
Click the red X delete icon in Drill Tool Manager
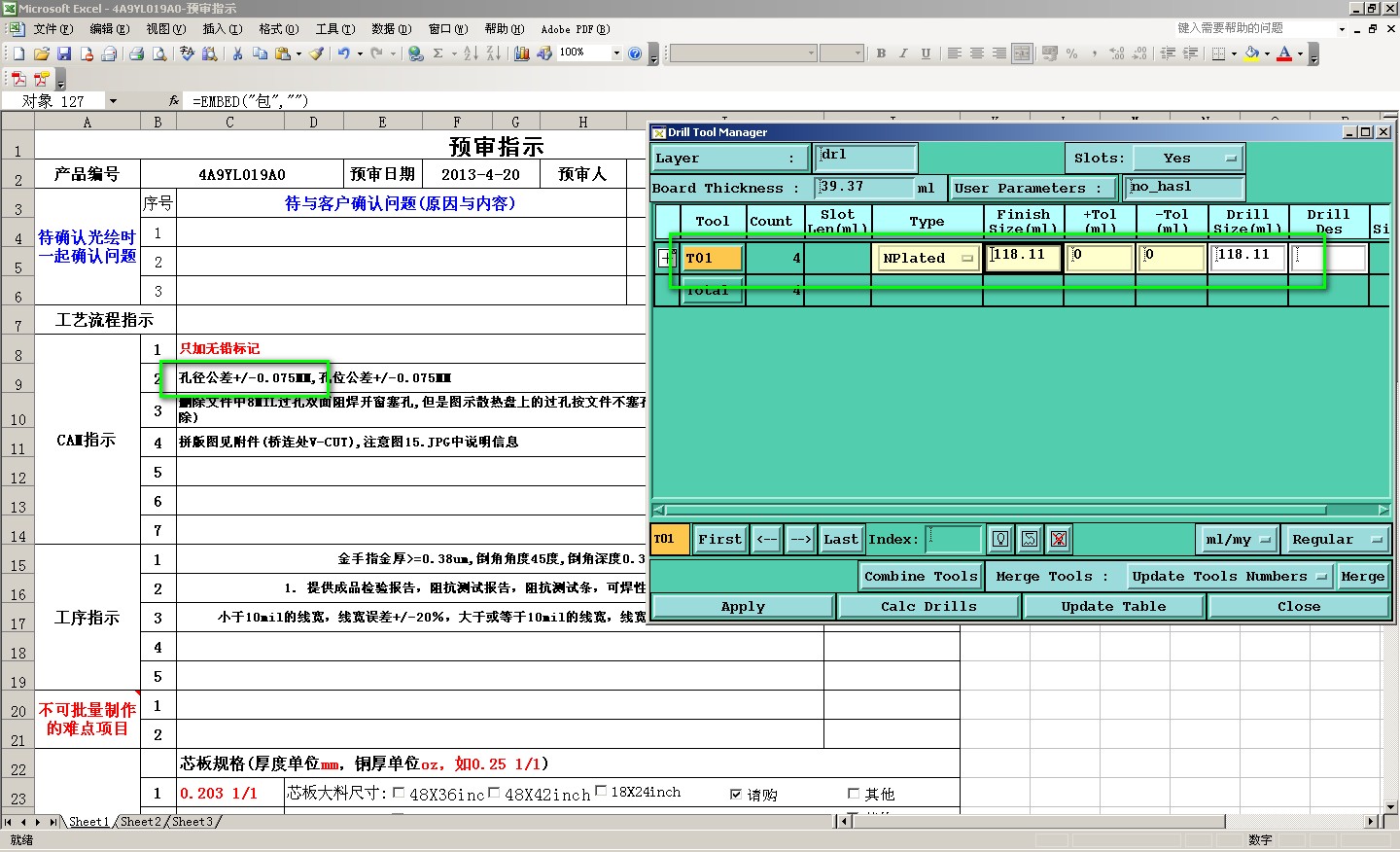1059,539
